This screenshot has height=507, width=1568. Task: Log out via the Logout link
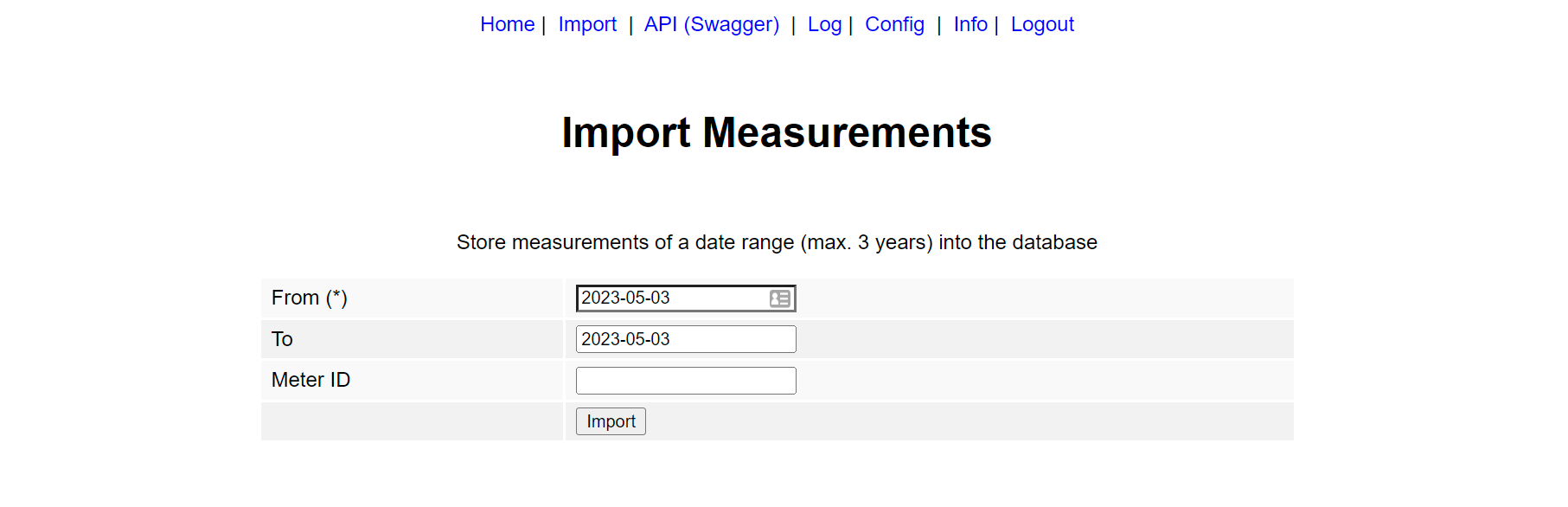pyautogui.click(x=1042, y=24)
